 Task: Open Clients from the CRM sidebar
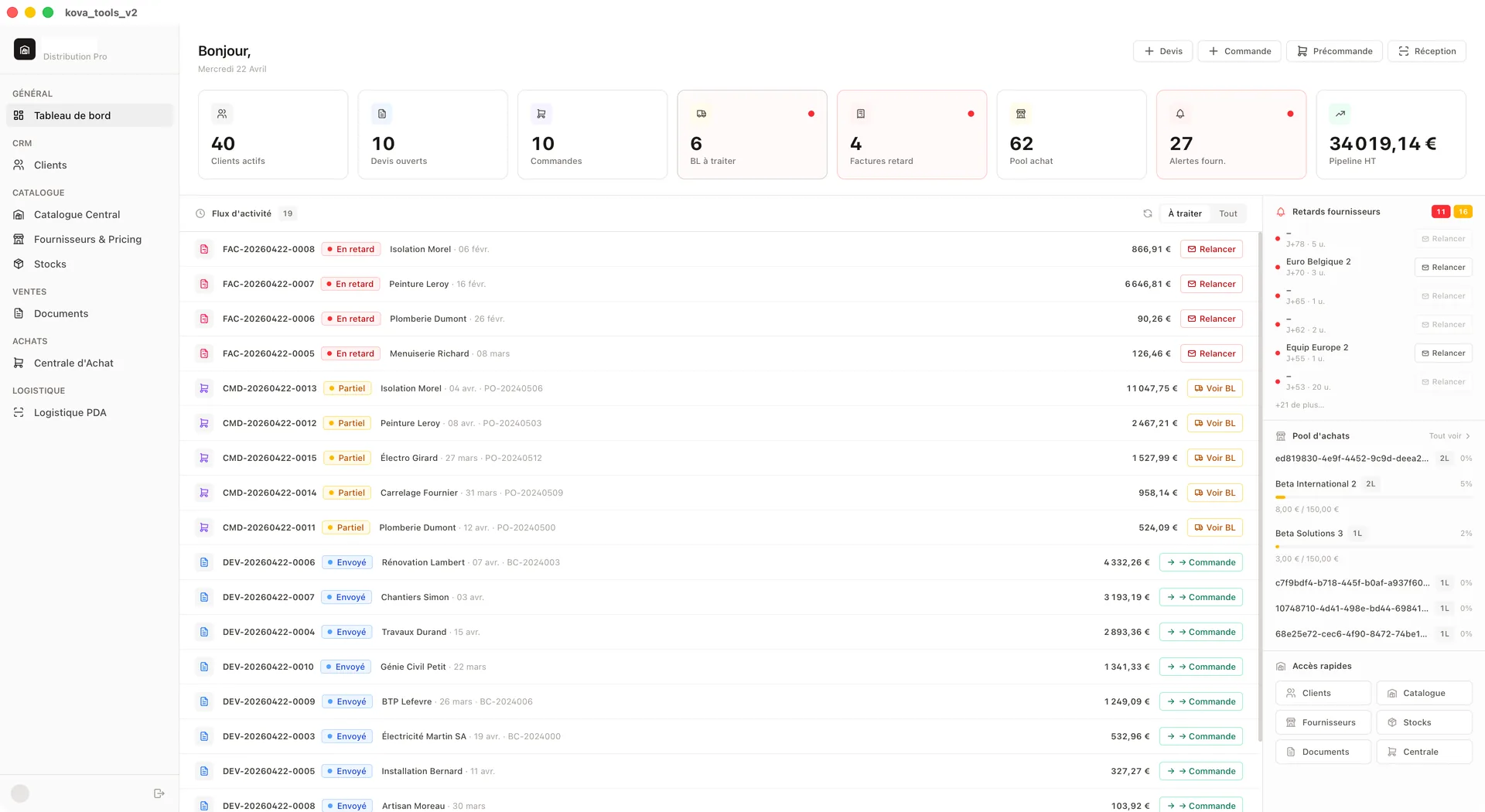(x=50, y=165)
